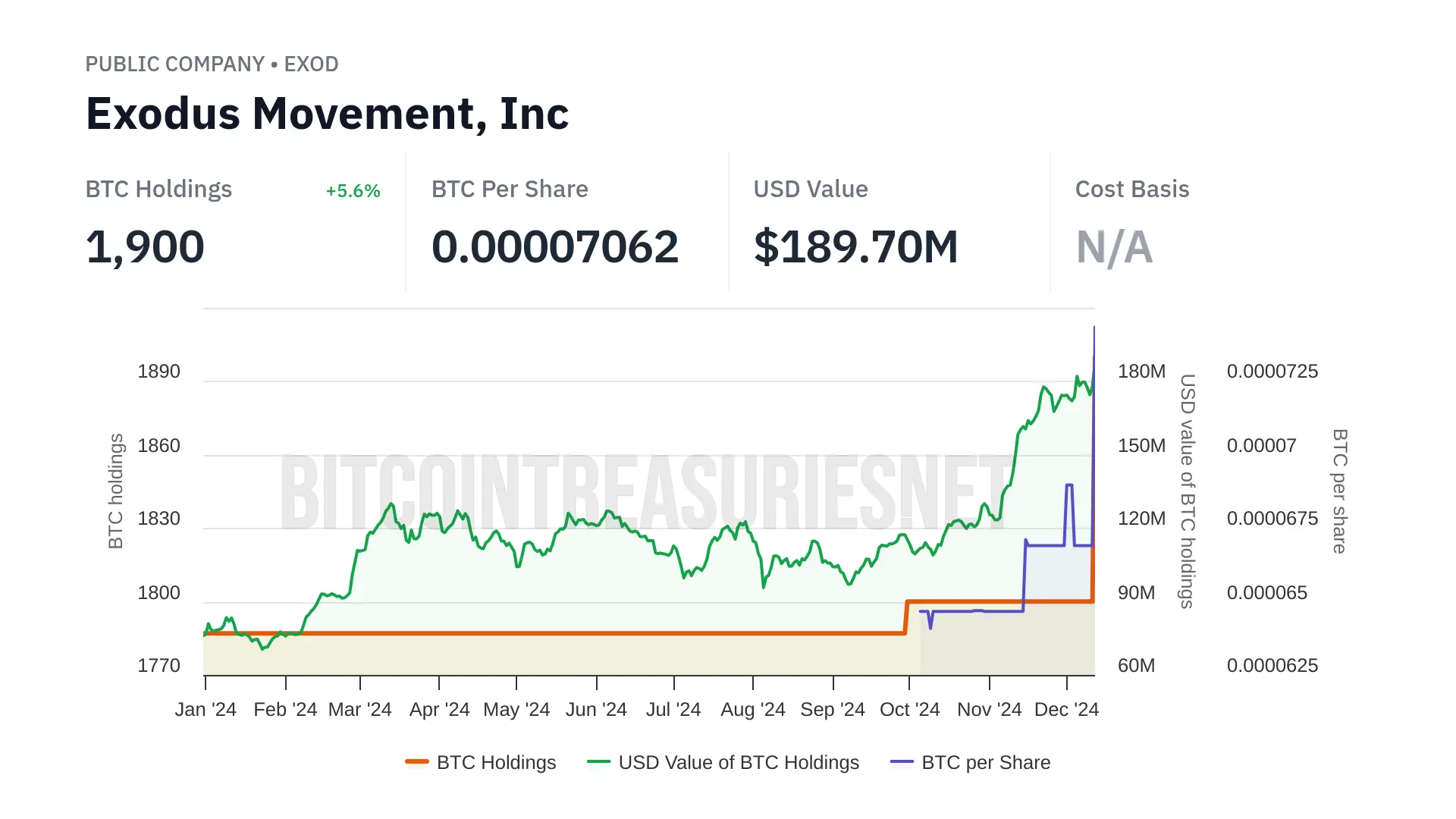Click the 0.0000725 tick on right axis
Screen dimensions: 1456x819
[x=1272, y=372]
